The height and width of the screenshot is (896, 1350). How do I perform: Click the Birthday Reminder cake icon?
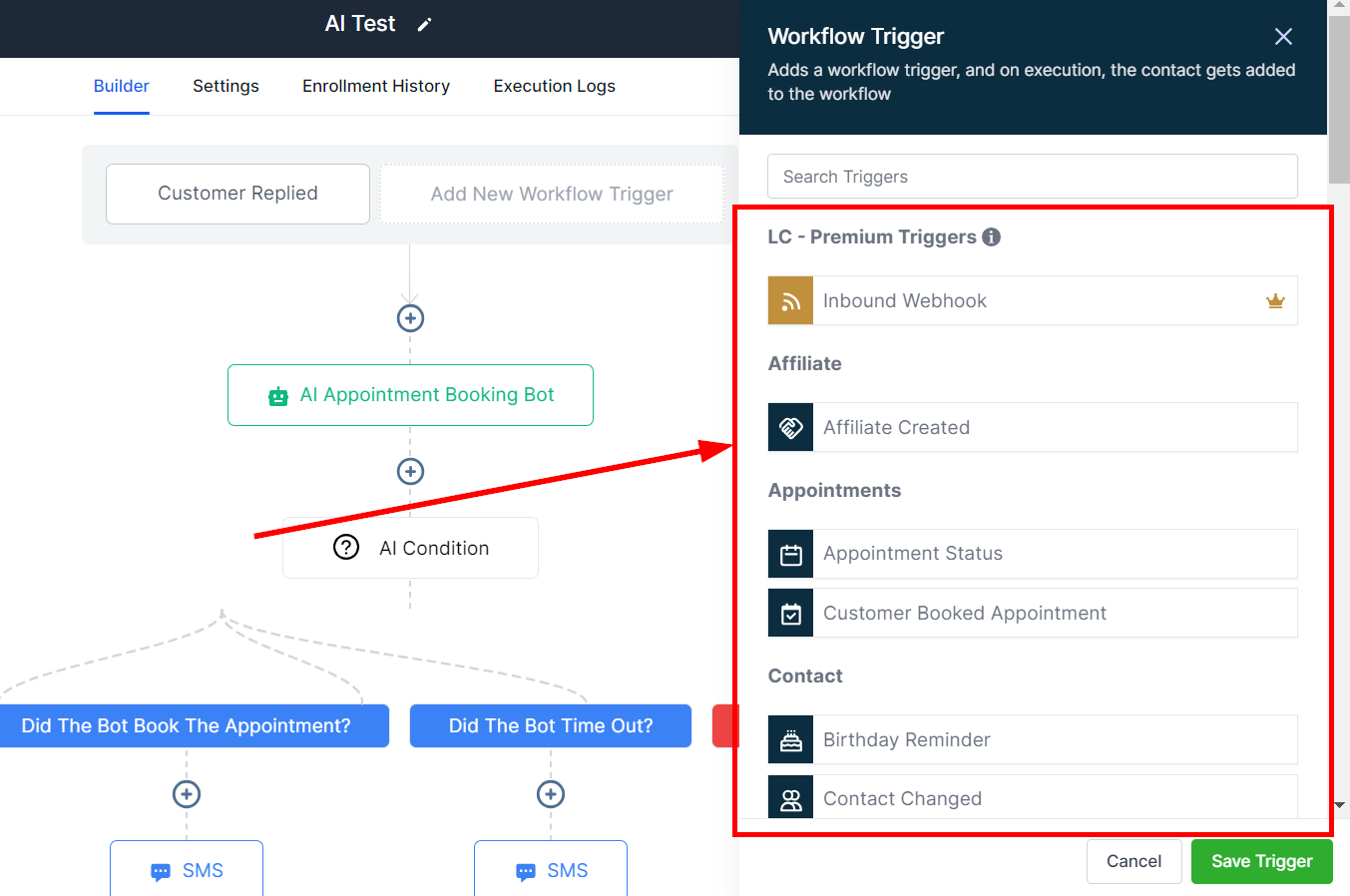tap(790, 739)
